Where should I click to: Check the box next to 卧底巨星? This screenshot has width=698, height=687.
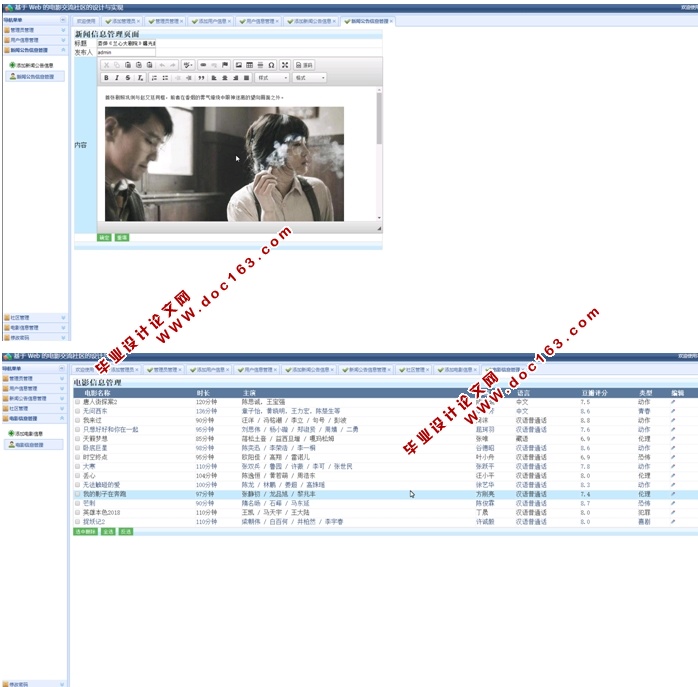tap(77, 448)
